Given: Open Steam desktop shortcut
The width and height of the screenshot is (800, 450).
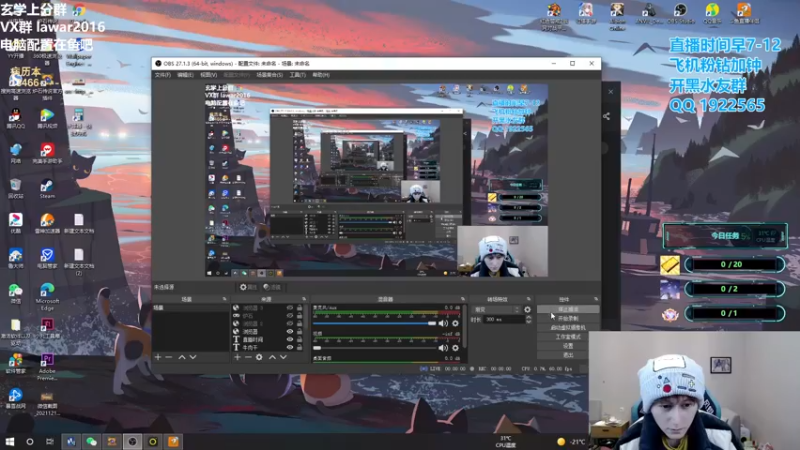Looking at the screenshot, I should (47, 188).
